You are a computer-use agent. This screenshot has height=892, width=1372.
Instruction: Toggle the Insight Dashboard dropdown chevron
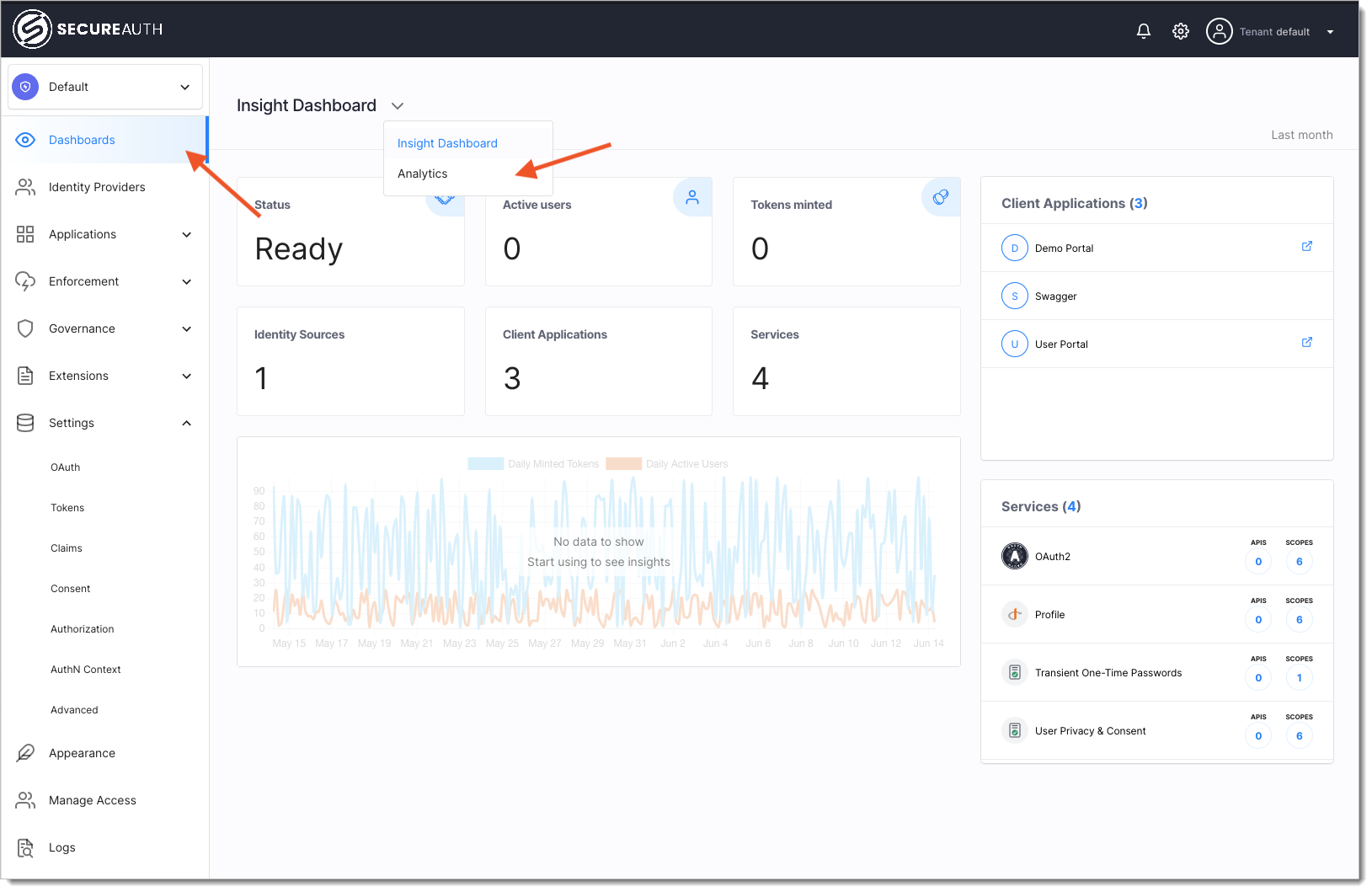coord(398,105)
